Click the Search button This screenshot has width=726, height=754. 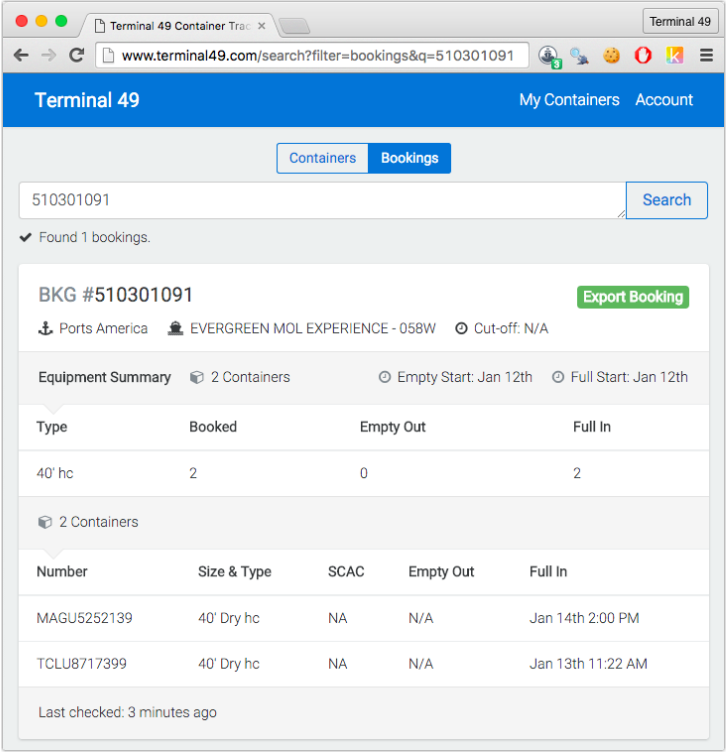click(x=667, y=200)
